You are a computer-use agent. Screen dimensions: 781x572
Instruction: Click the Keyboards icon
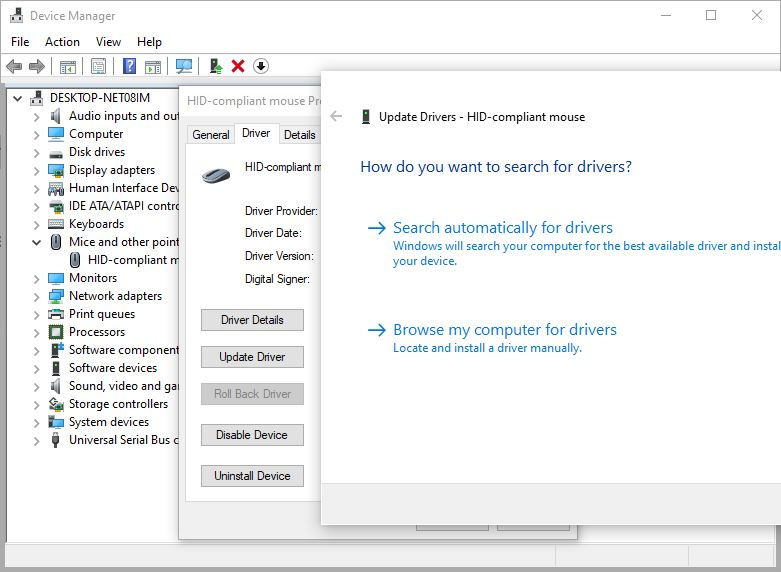56,224
